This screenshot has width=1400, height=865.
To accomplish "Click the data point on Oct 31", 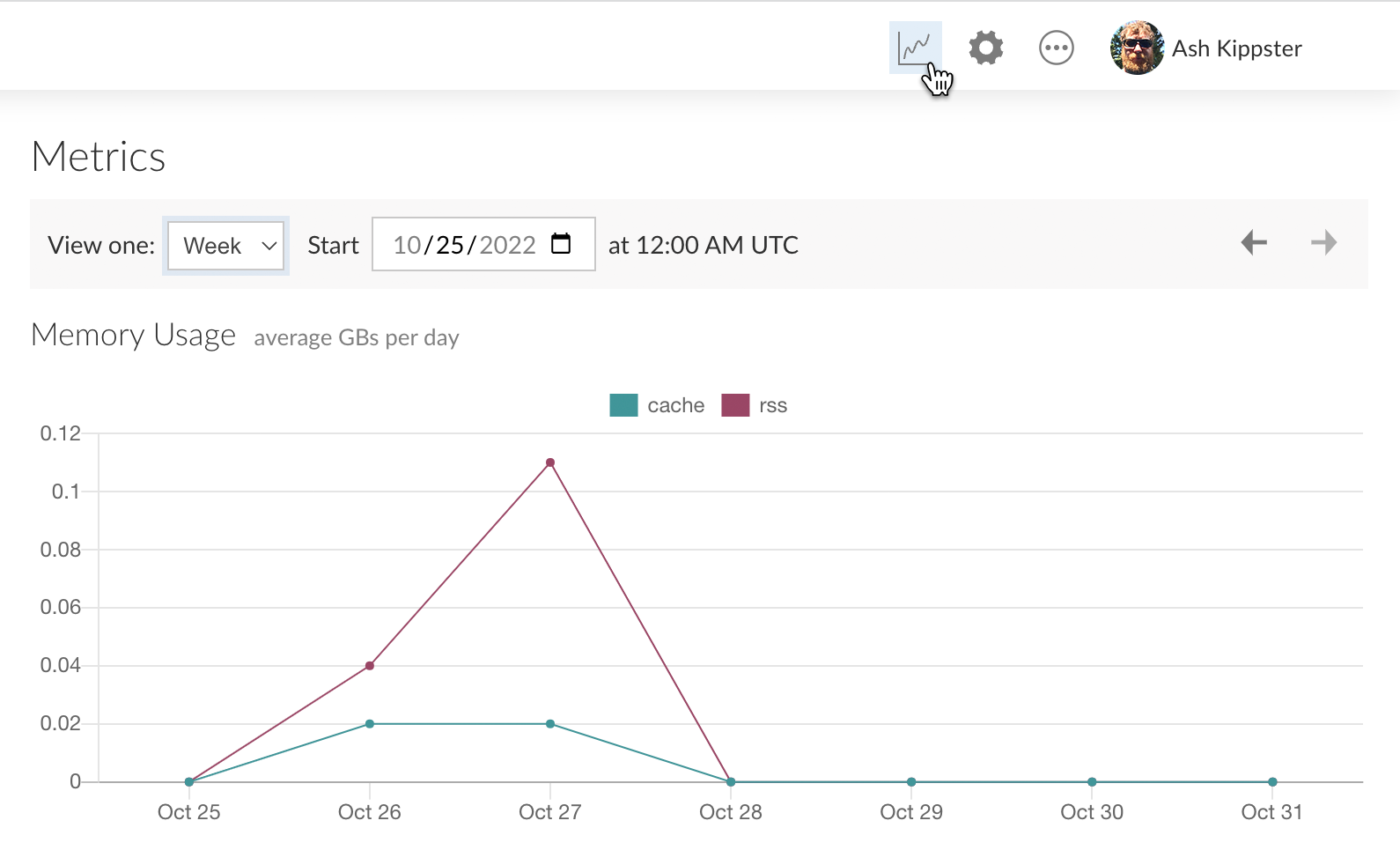I will pos(1272,782).
